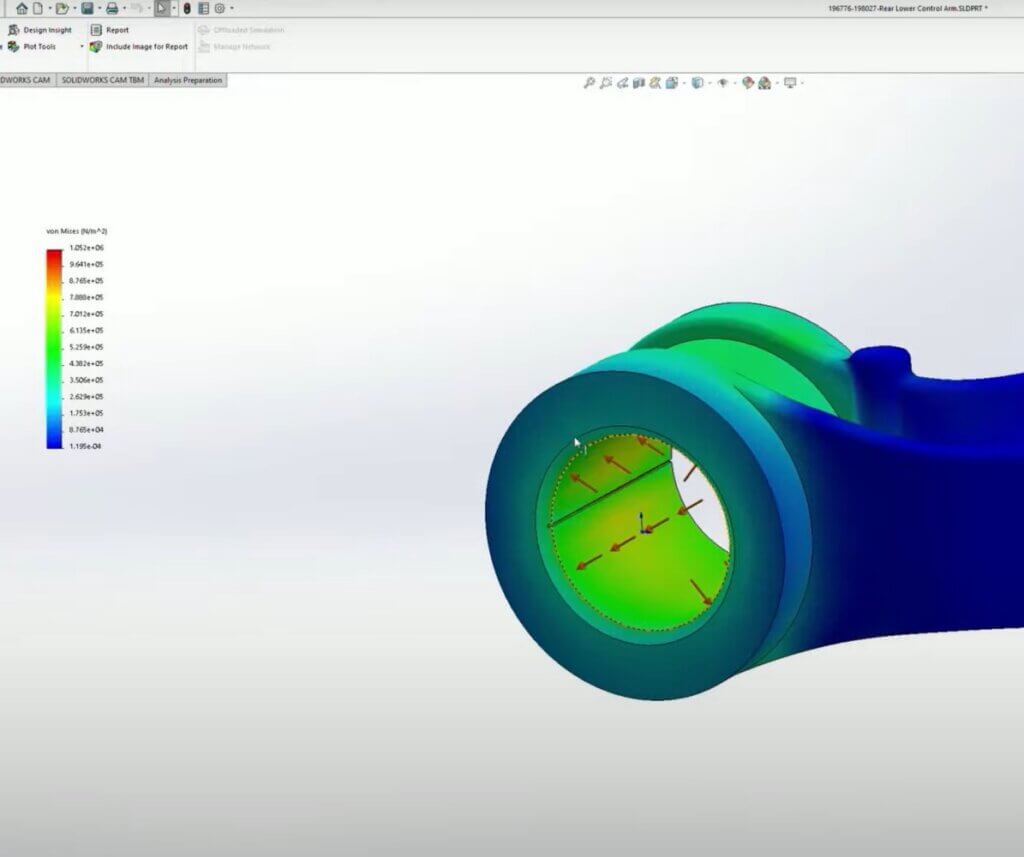The height and width of the screenshot is (857, 1024).
Task: Switch to the SOLIDWORKS CAM TBM tab
Action: [103, 80]
